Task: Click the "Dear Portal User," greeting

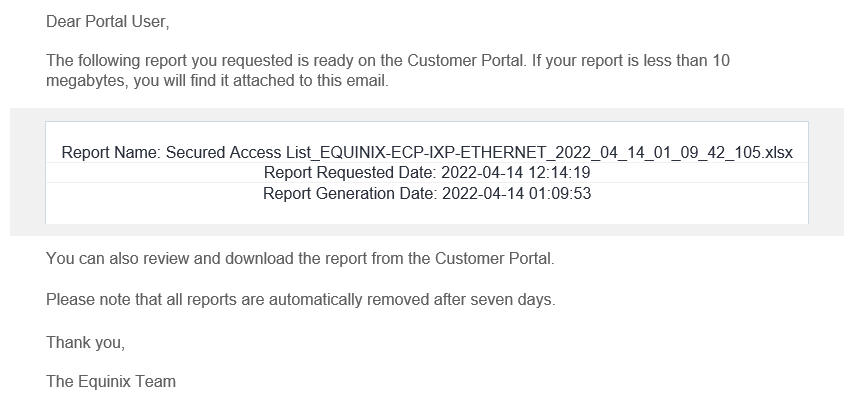Action: (108, 22)
